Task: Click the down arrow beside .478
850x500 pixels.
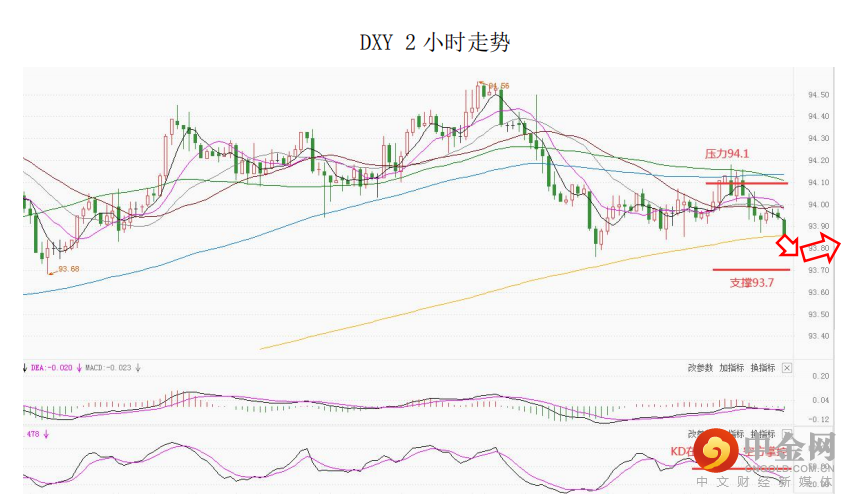Action: click(x=46, y=434)
